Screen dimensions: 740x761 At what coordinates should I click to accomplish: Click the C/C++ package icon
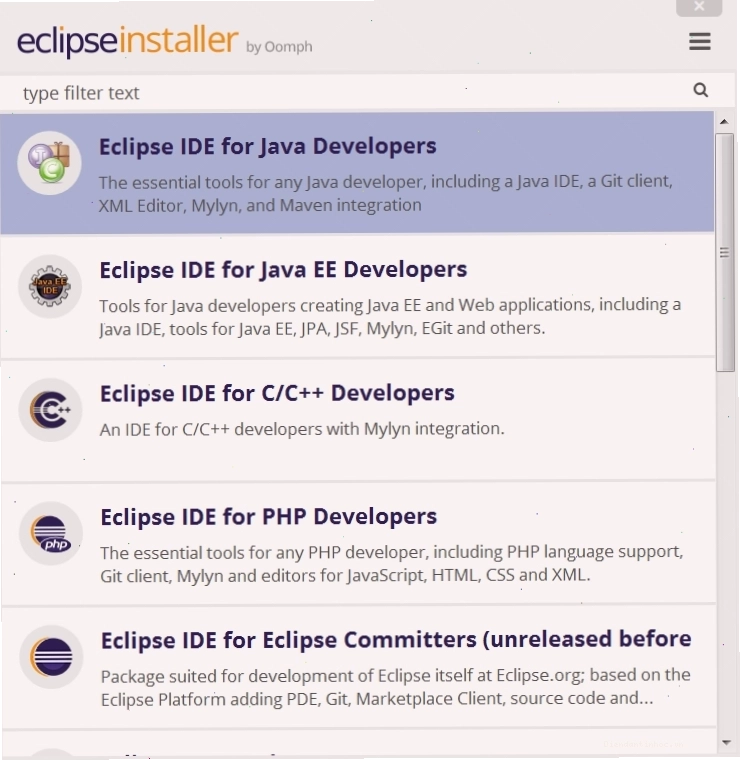50,410
